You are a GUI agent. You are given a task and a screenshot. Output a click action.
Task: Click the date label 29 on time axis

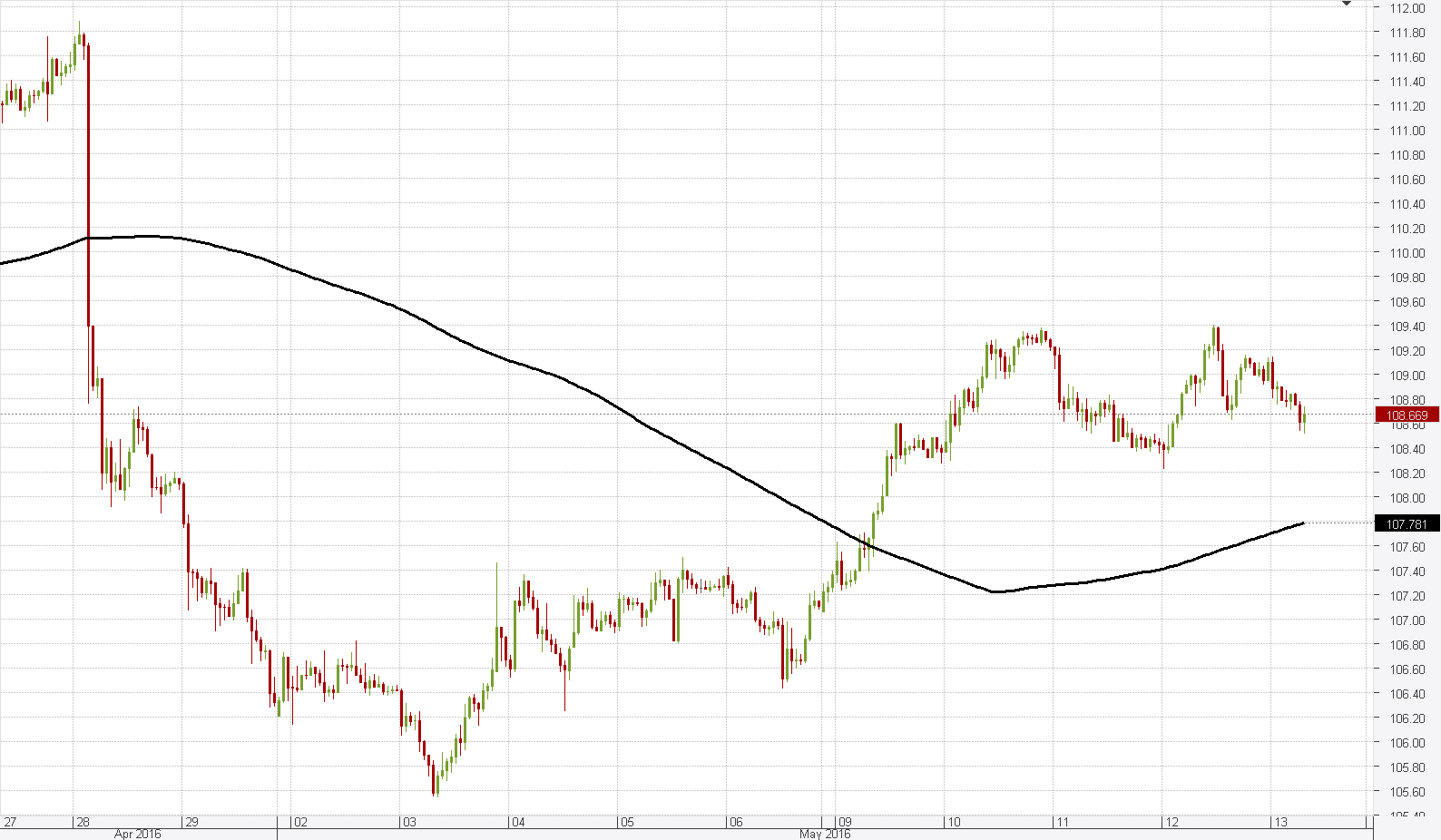coord(191,823)
